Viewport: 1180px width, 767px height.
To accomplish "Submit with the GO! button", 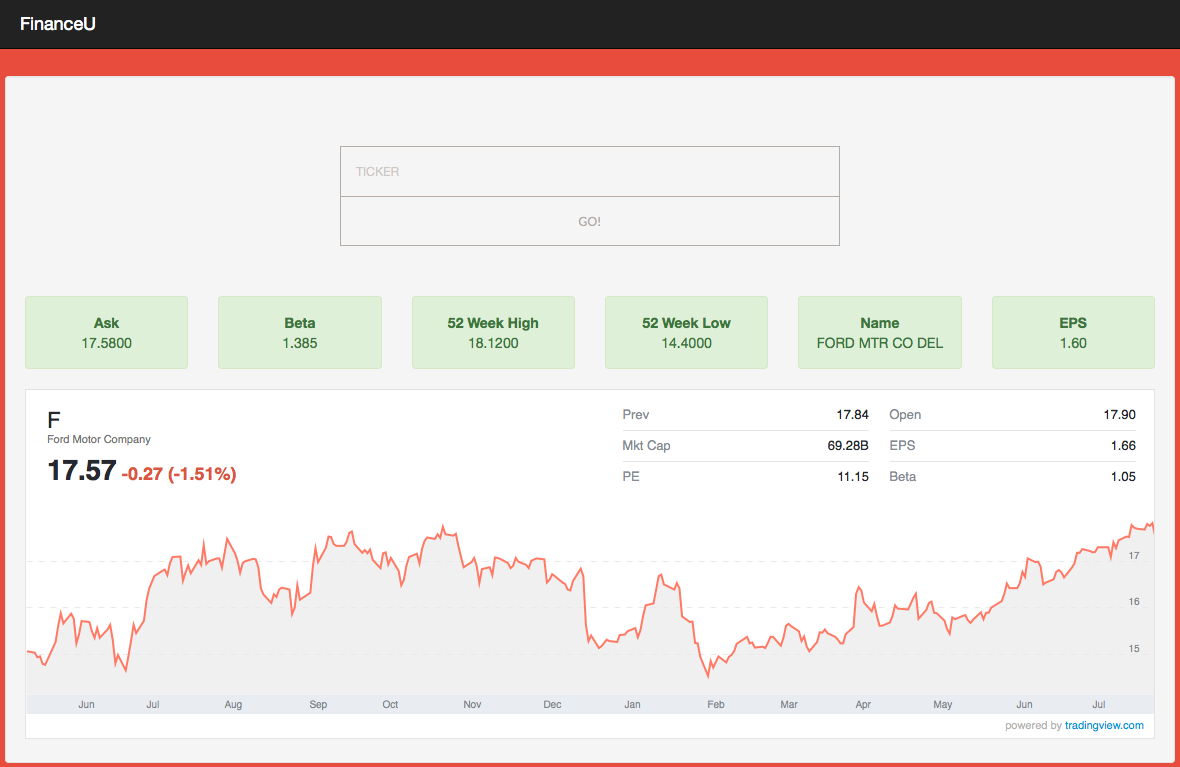I will tap(589, 221).
